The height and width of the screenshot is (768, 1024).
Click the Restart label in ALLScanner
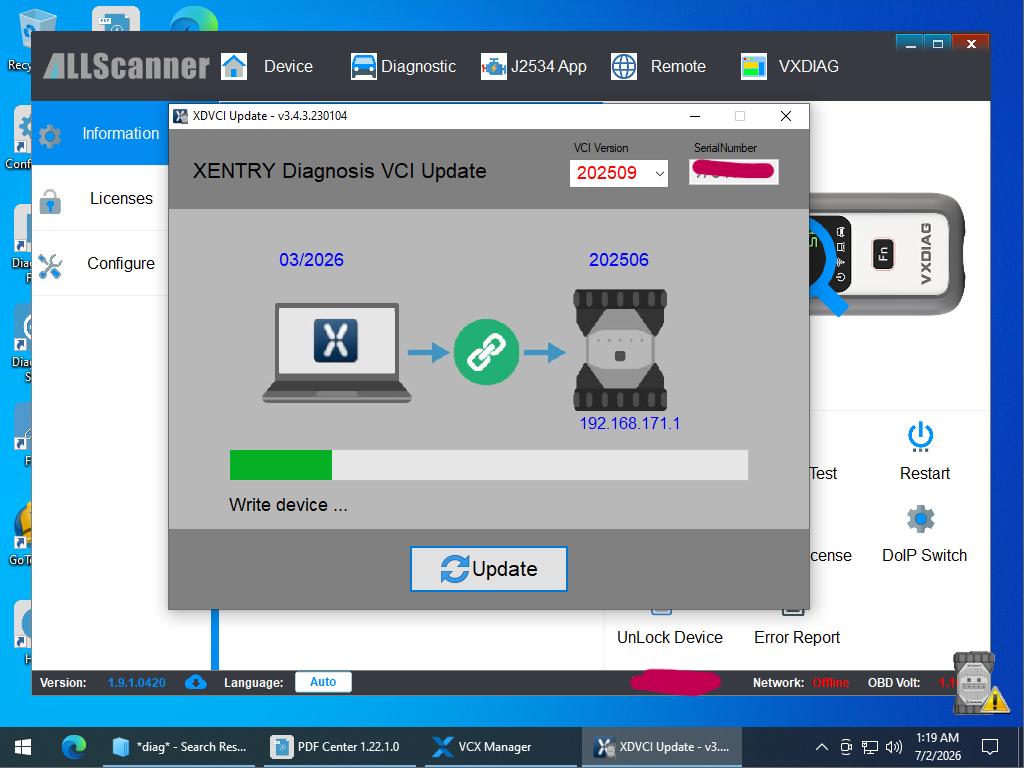pyautogui.click(x=925, y=473)
